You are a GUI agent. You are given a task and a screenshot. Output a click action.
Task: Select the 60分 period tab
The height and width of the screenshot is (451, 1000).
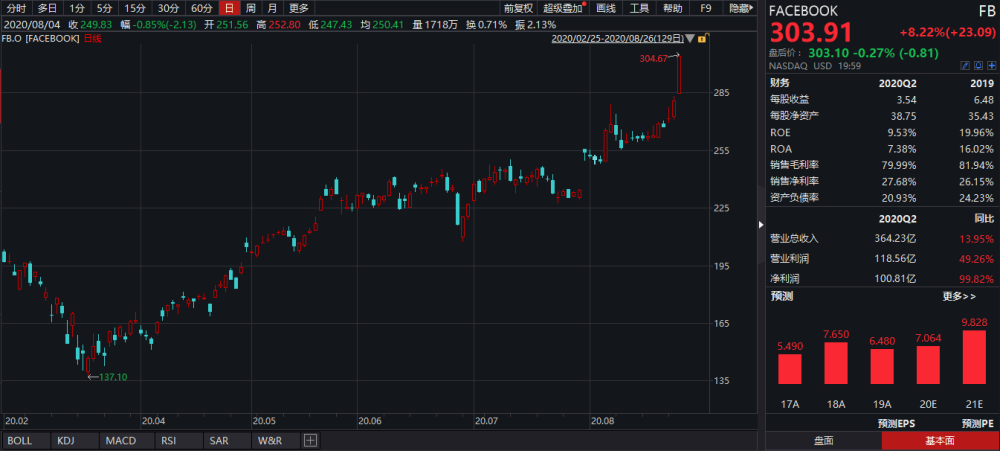tap(202, 8)
